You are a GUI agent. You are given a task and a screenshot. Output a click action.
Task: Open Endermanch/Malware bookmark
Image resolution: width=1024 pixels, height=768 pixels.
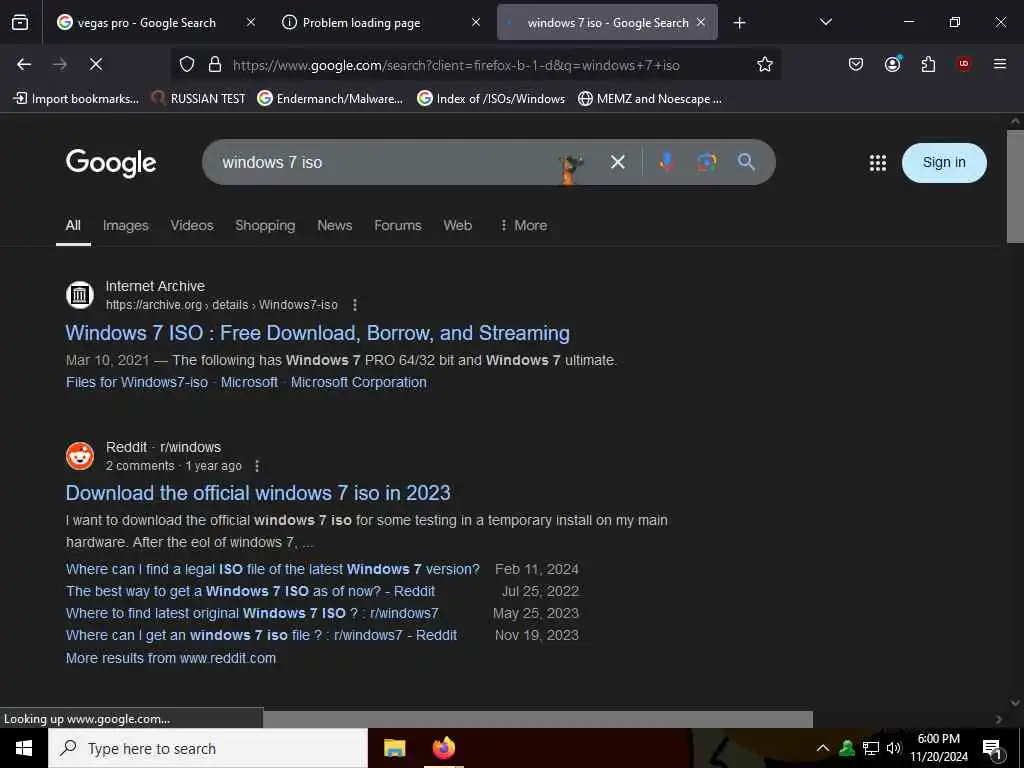click(x=330, y=99)
